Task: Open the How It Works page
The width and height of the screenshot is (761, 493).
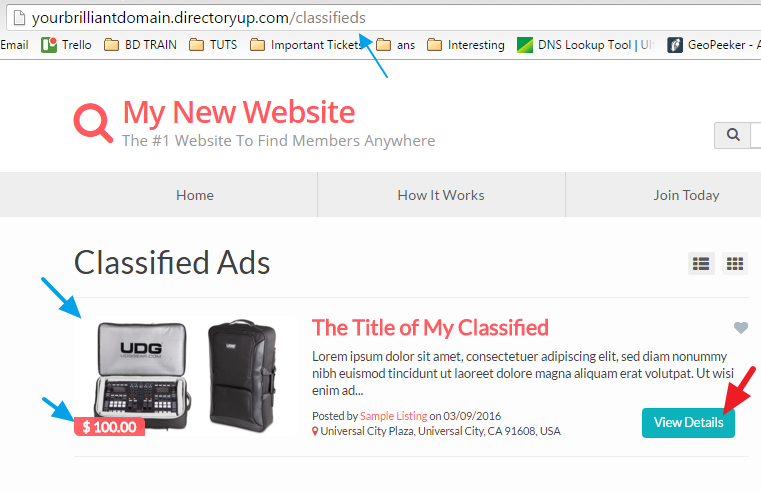Action: pyautogui.click(x=441, y=195)
